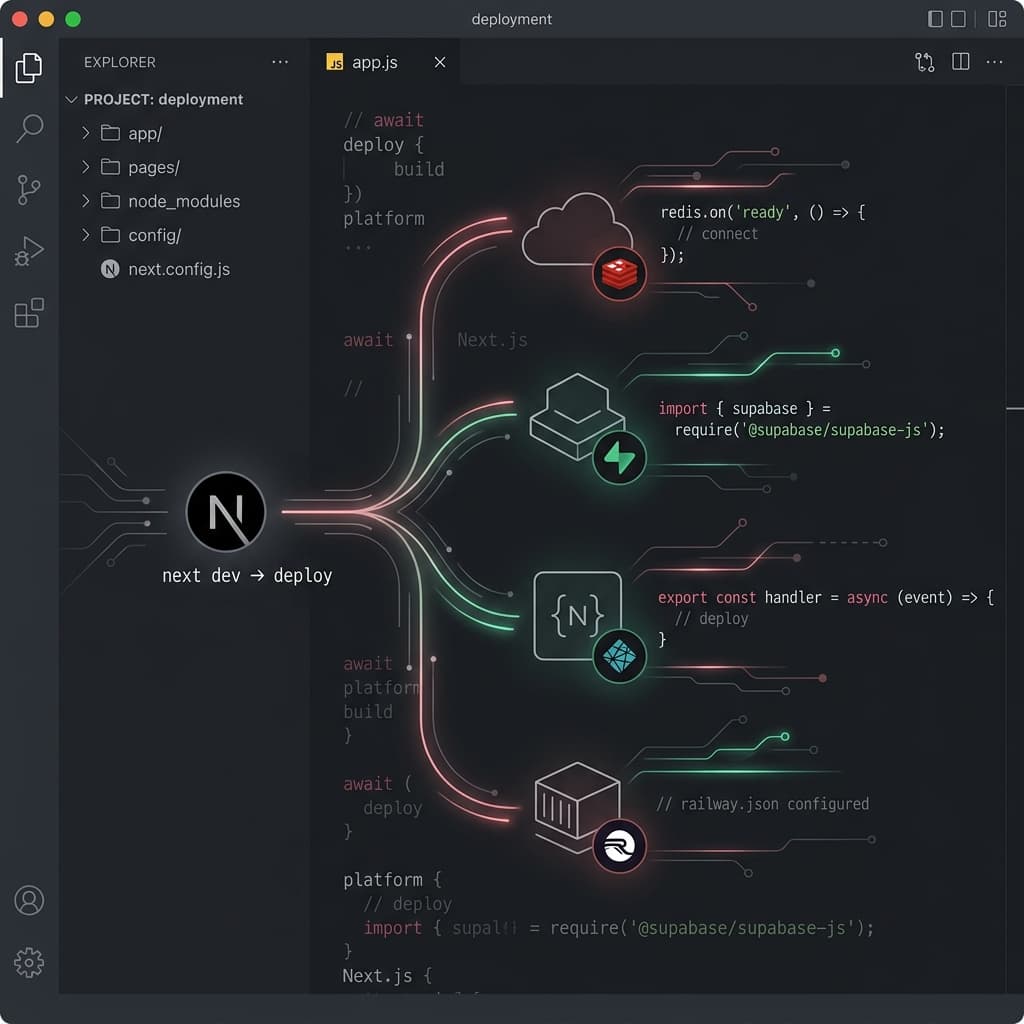Click the minimap scroll marker on right edge

1015,408
